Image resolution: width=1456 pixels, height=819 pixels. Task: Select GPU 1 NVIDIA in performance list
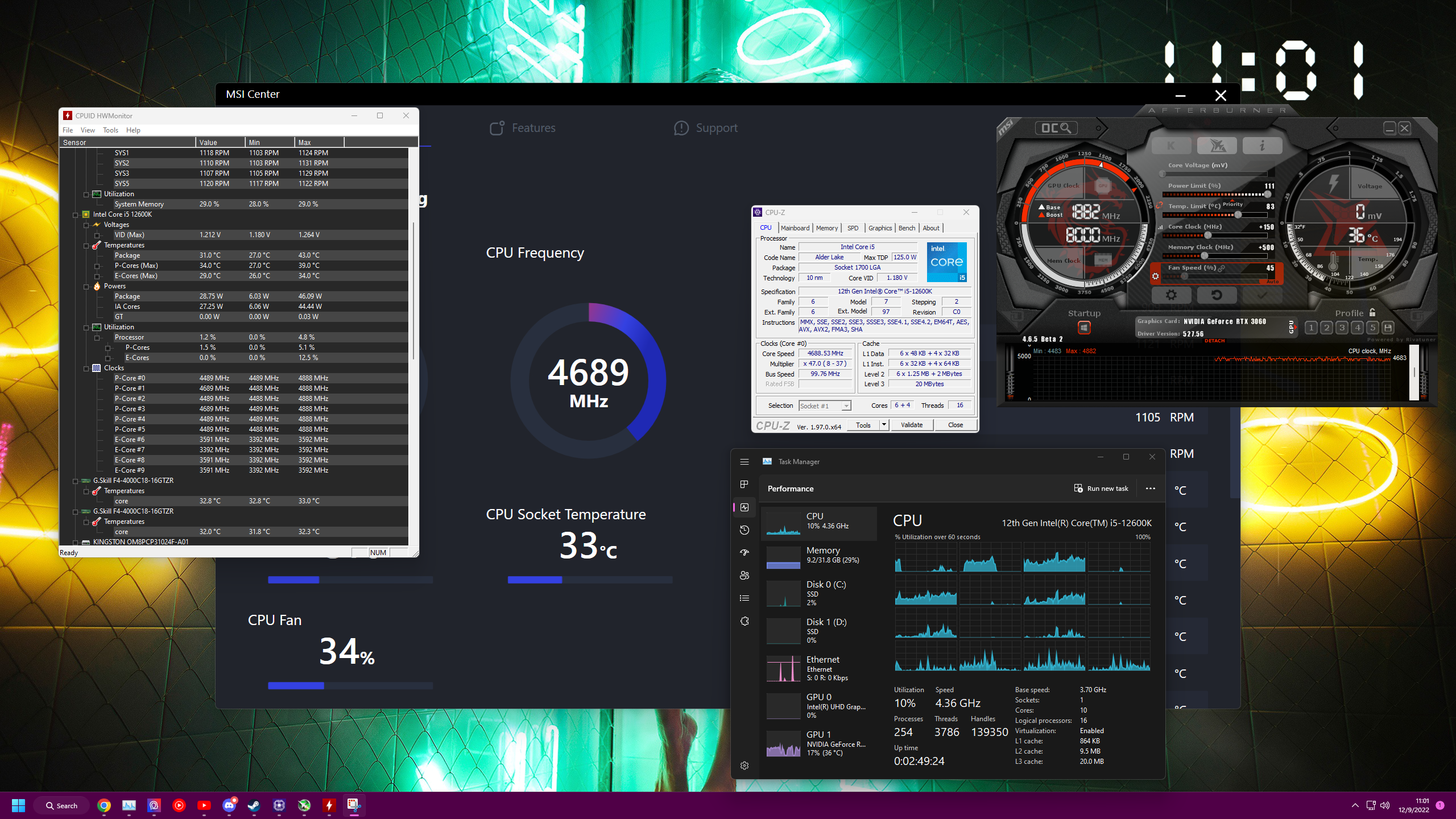pyautogui.click(x=819, y=743)
